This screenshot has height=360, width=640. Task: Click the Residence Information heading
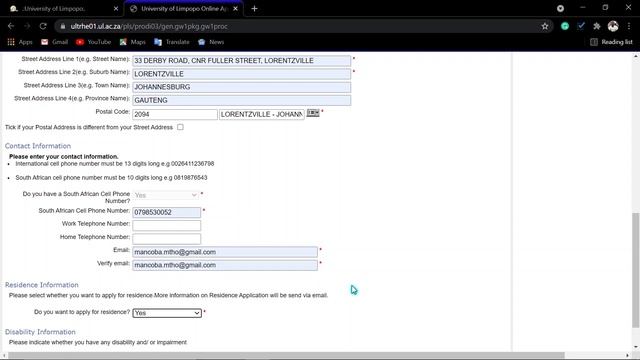pos(42,285)
